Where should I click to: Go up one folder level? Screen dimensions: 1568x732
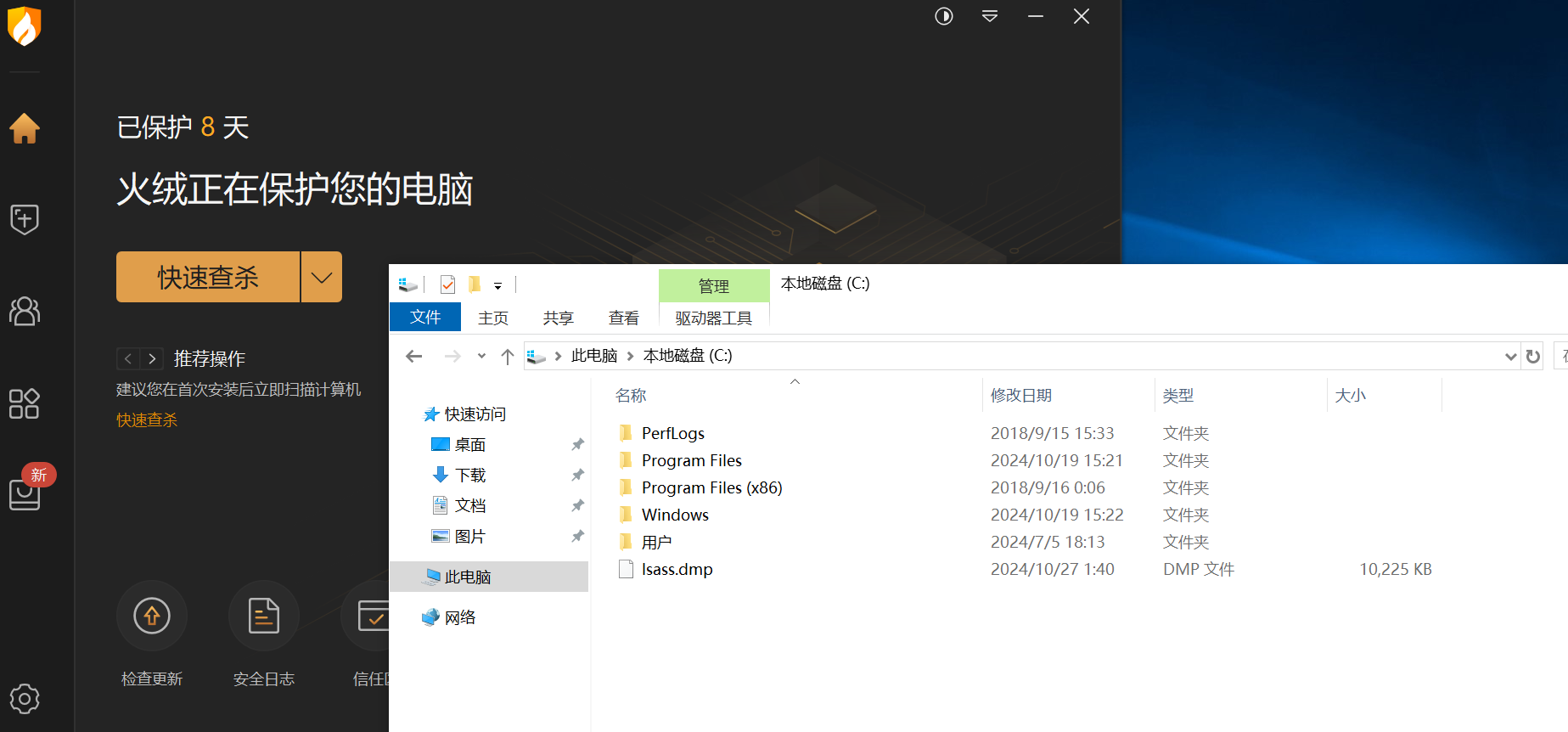(x=508, y=356)
